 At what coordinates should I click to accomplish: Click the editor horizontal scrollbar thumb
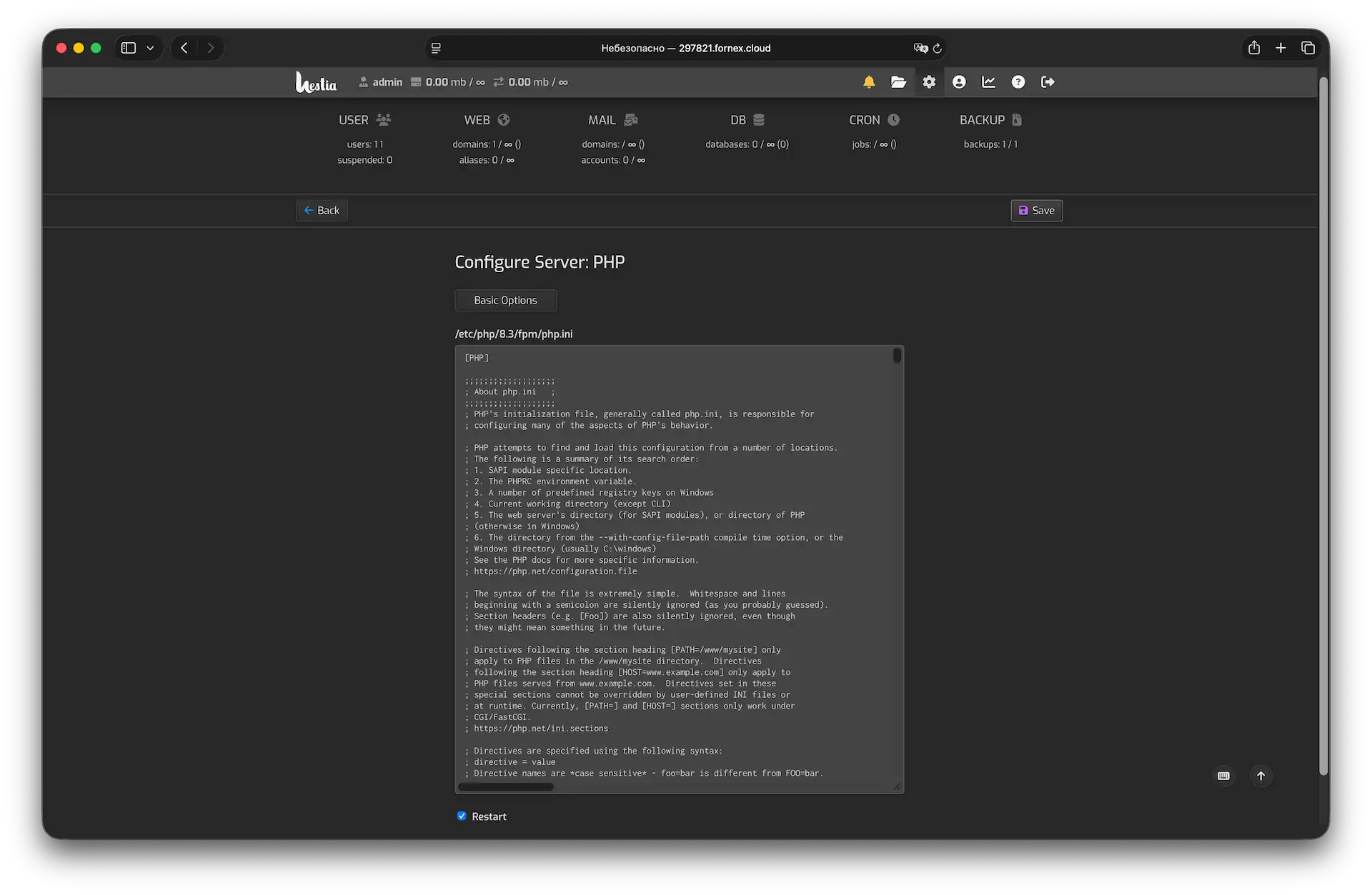[x=506, y=786]
